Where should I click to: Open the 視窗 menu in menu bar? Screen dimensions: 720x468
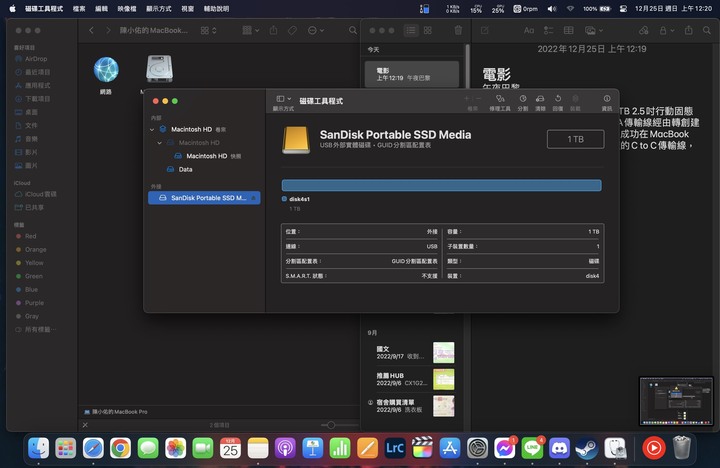point(187,9)
